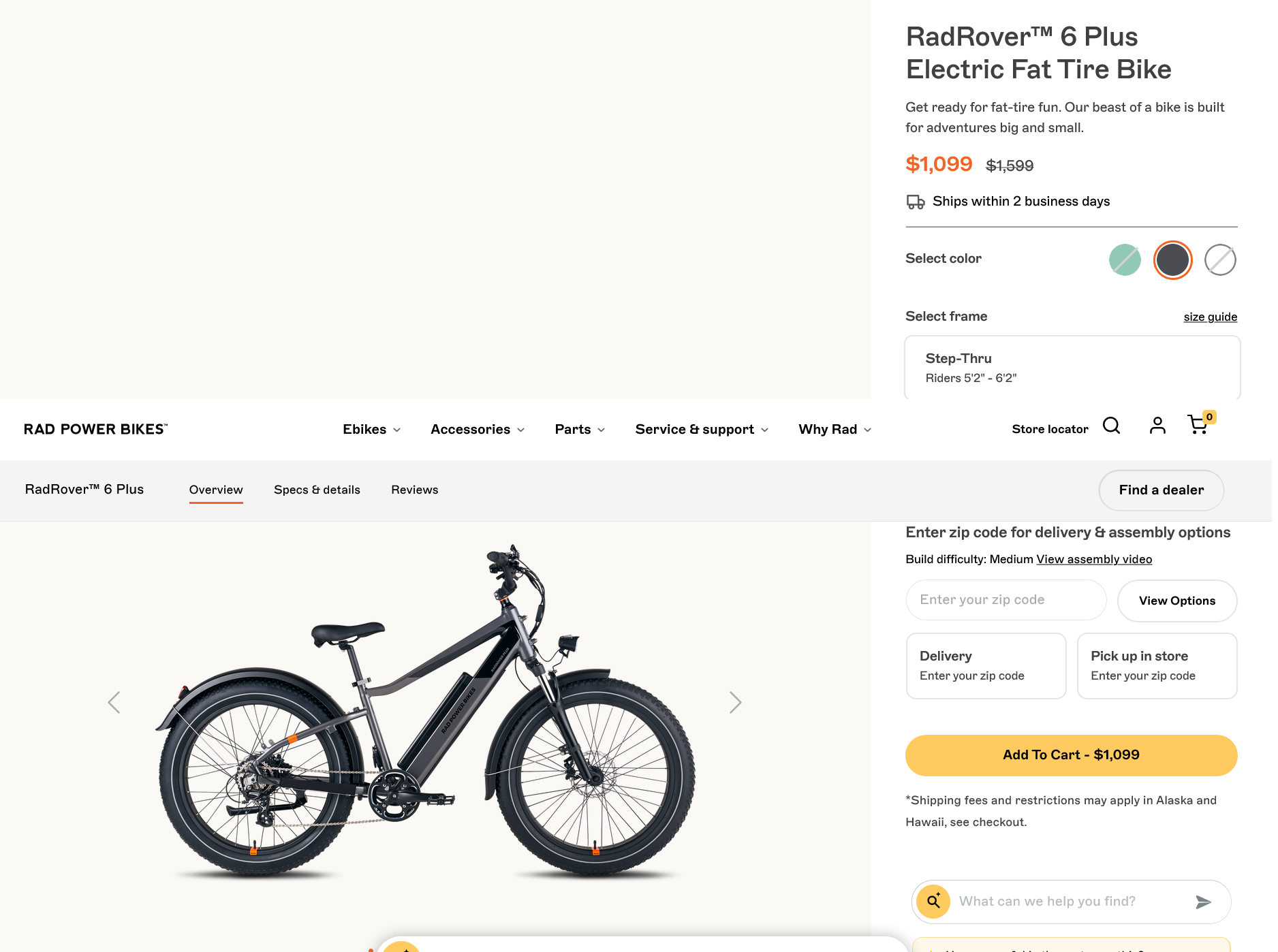Open the Specs & details tab

[x=317, y=490]
